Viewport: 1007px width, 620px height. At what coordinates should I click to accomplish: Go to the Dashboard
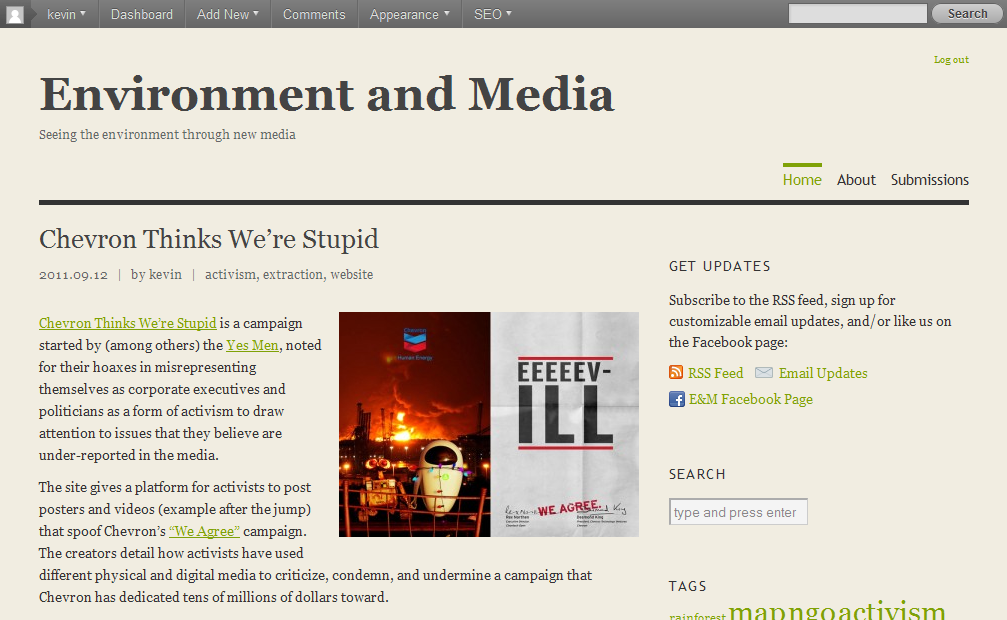coord(142,14)
